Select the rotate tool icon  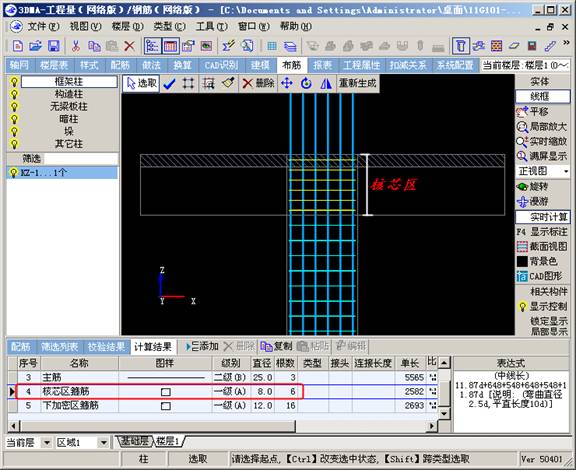click(306, 83)
